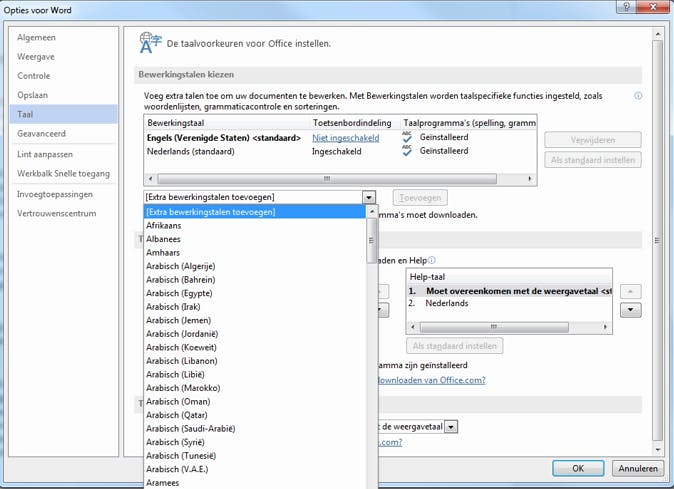This screenshot has height=489, width=674.
Task: Click the Help-taal horizontal scrollbar thumb
Action: tap(494, 327)
